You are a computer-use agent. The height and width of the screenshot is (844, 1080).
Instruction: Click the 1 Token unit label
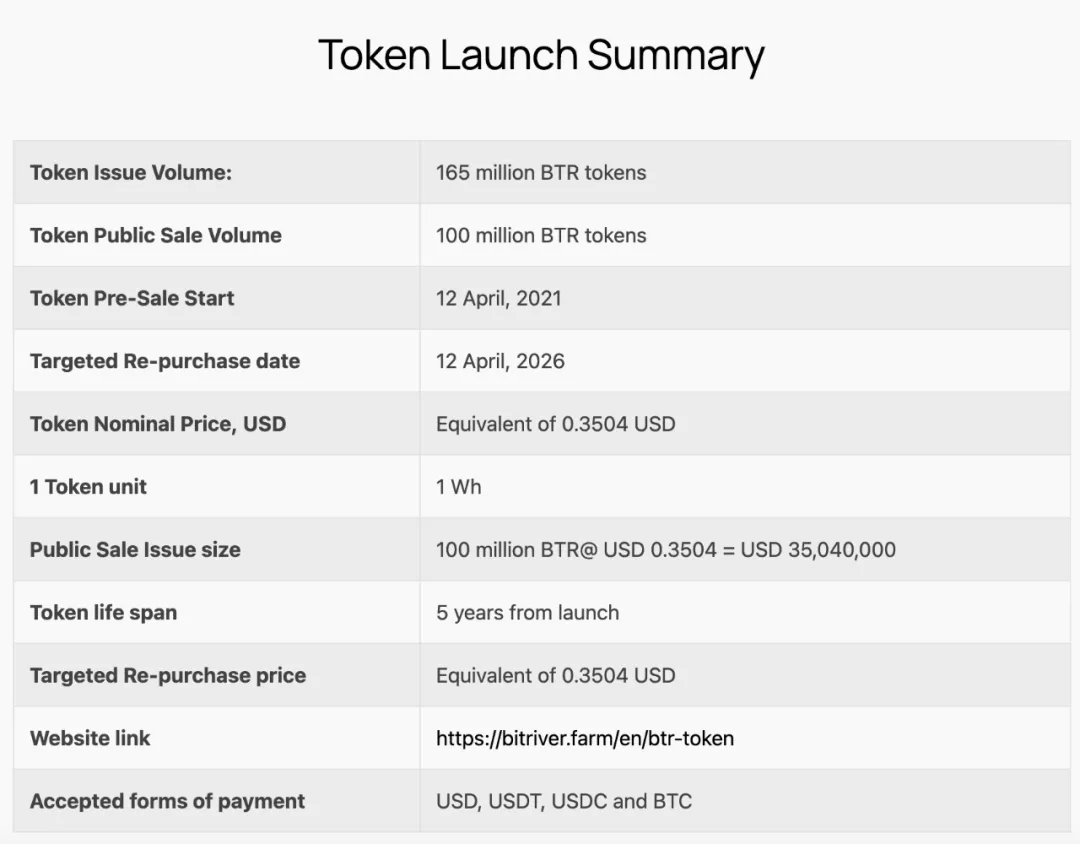[88, 487]
